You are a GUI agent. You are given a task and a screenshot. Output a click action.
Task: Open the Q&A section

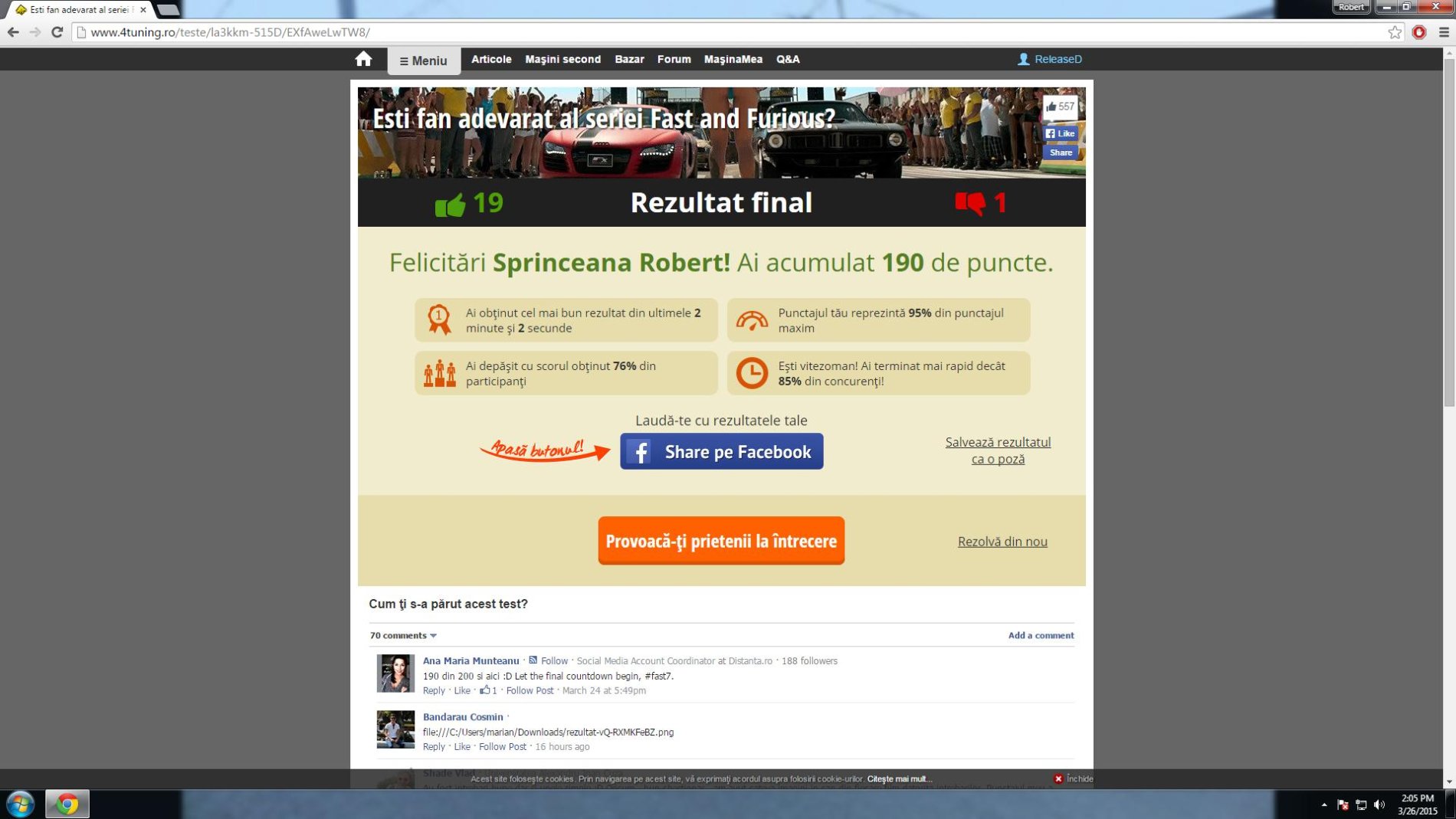click(788, 59)
